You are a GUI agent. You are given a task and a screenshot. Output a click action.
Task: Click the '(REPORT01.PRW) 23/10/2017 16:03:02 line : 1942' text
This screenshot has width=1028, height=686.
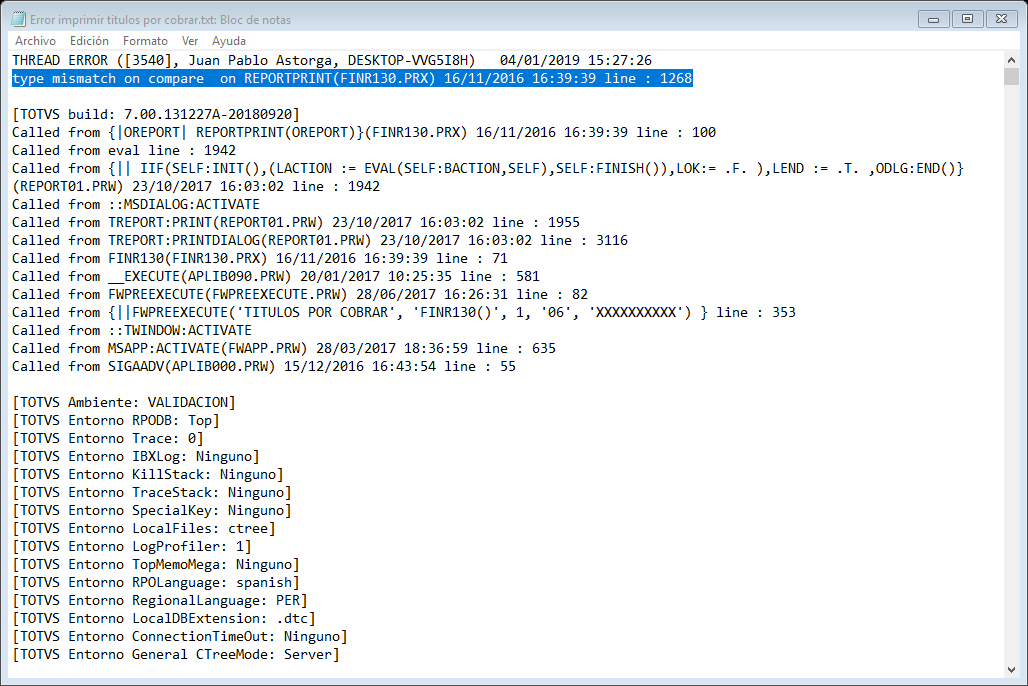(x=196, y=186)
